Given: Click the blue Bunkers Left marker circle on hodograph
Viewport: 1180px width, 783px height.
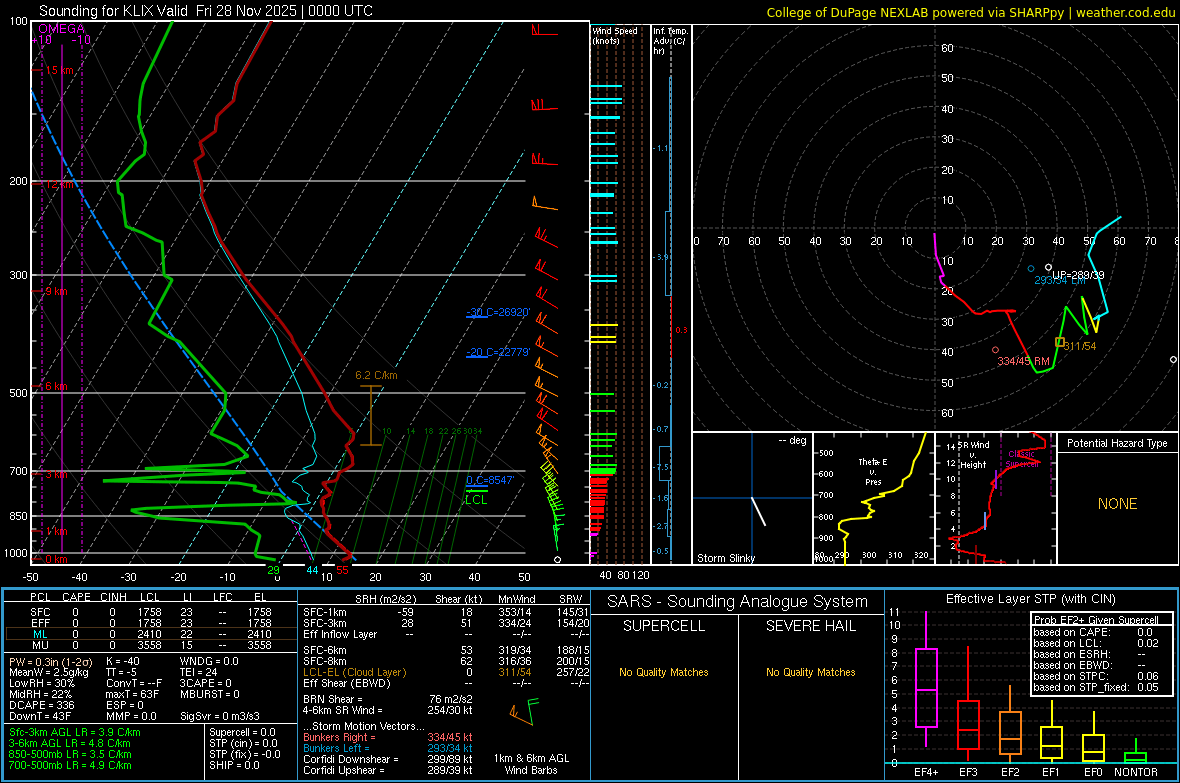Looking at the screenshot, I should 1031,269.
